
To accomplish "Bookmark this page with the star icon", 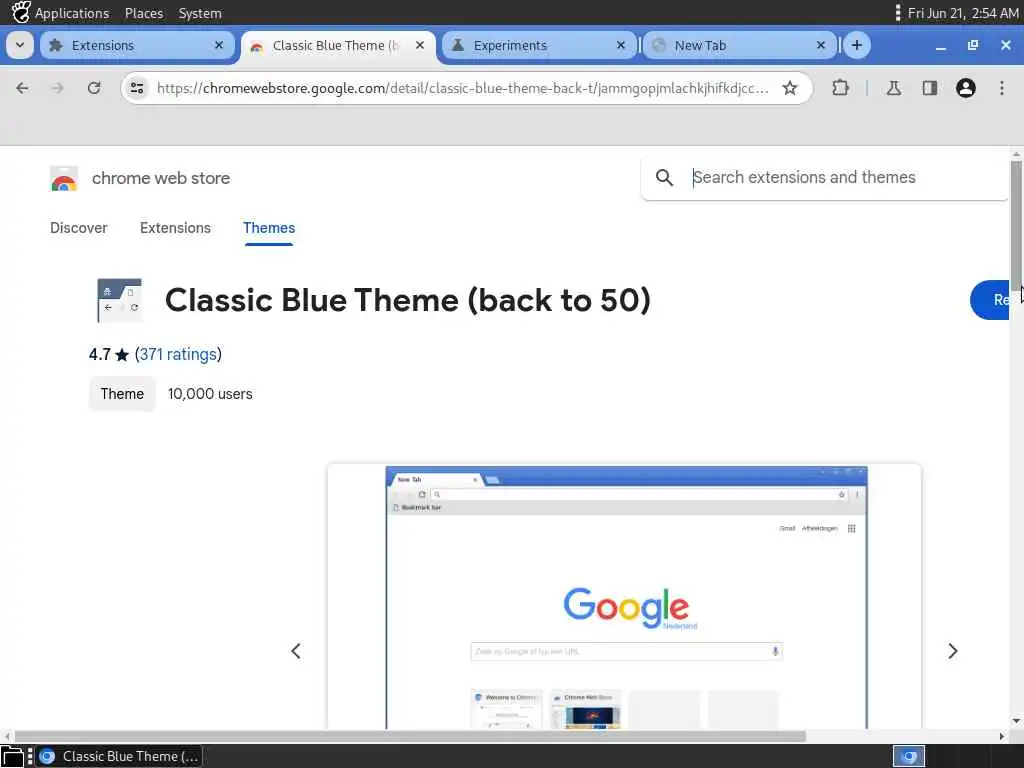I will pos(790,88).
